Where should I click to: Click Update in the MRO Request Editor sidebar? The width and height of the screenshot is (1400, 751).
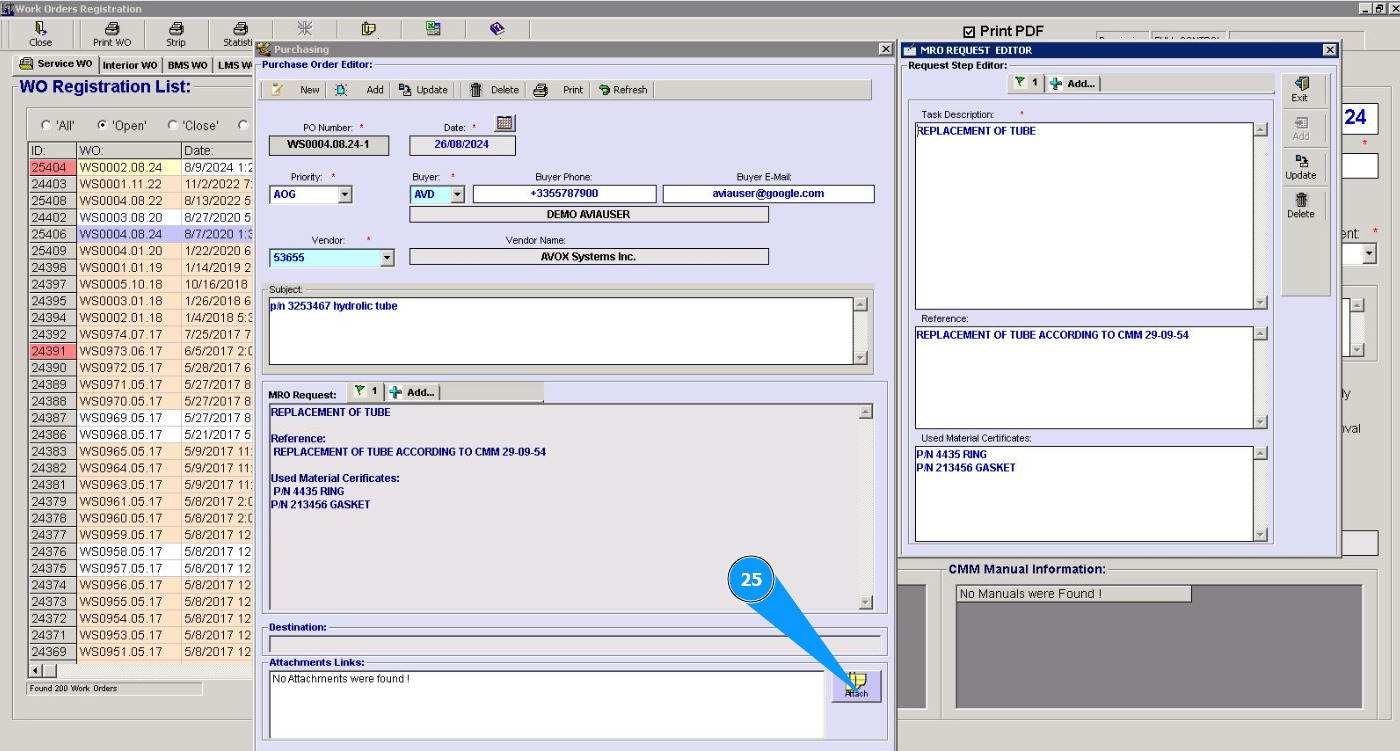[1300, 167]
